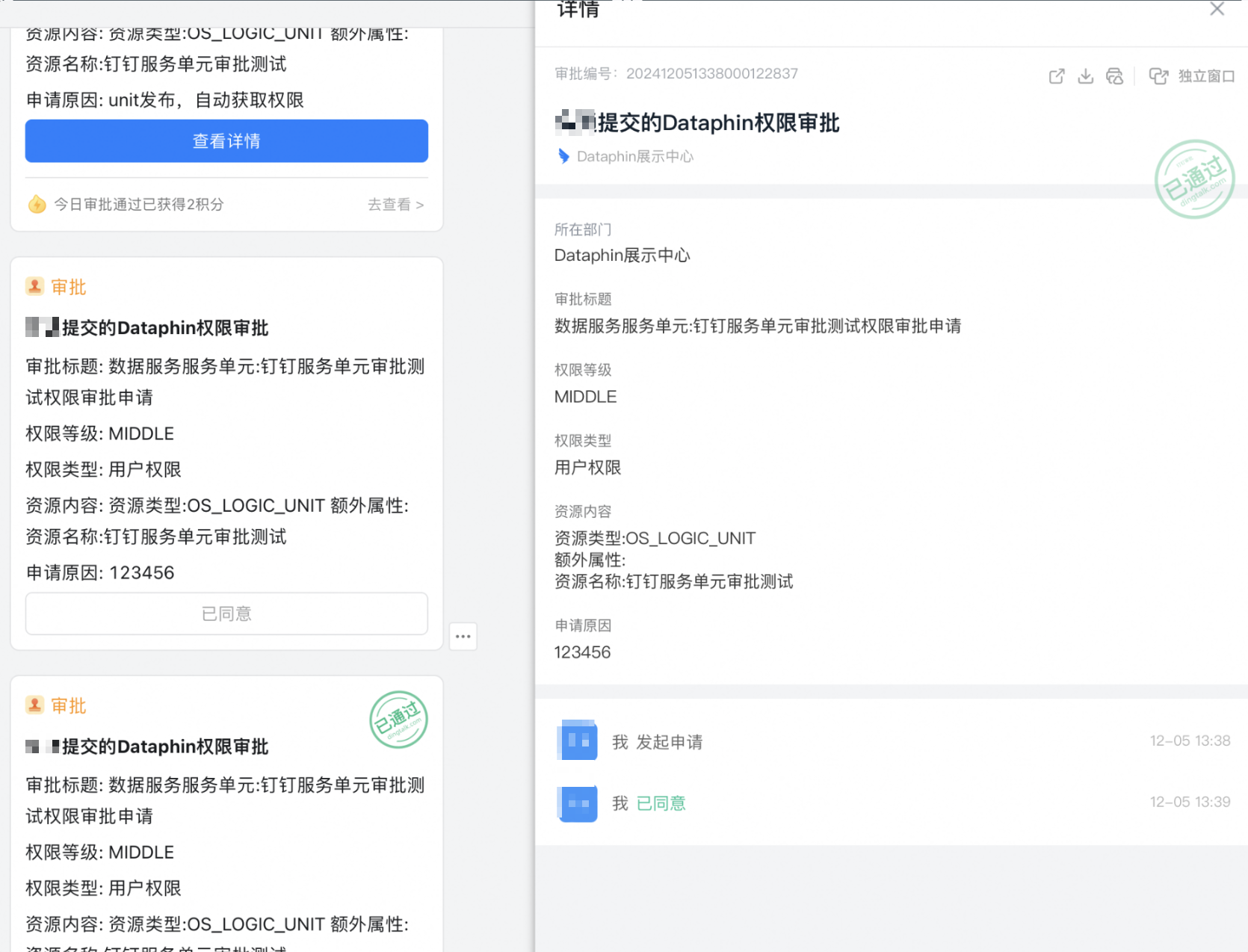Click the blue 查看详情 button
Viewport: 1248px width, 952px height.
click(x=226, y=141)
